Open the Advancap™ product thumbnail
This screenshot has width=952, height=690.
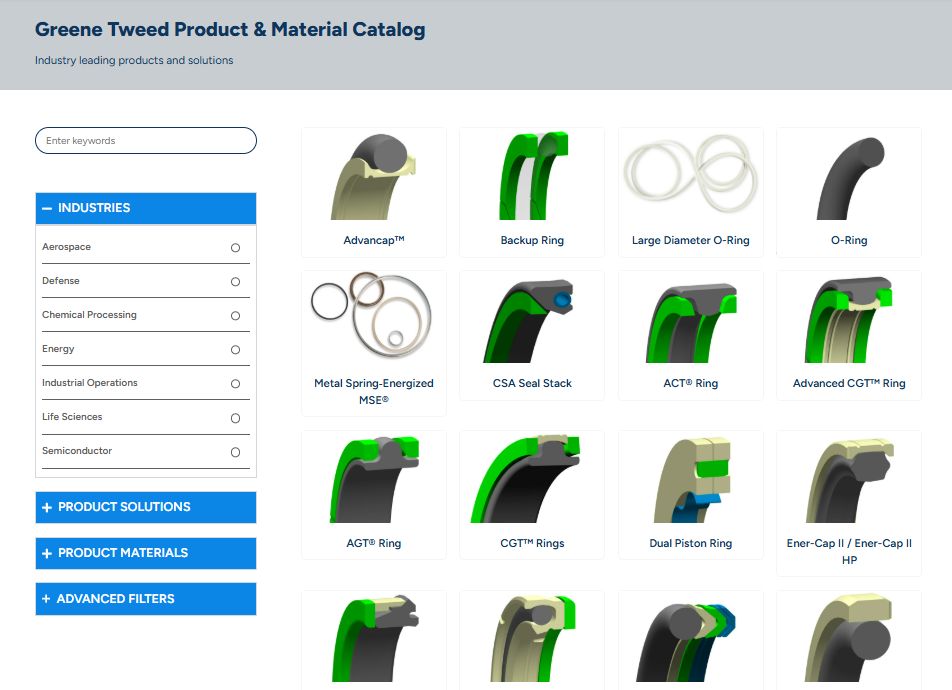[373, 178]
